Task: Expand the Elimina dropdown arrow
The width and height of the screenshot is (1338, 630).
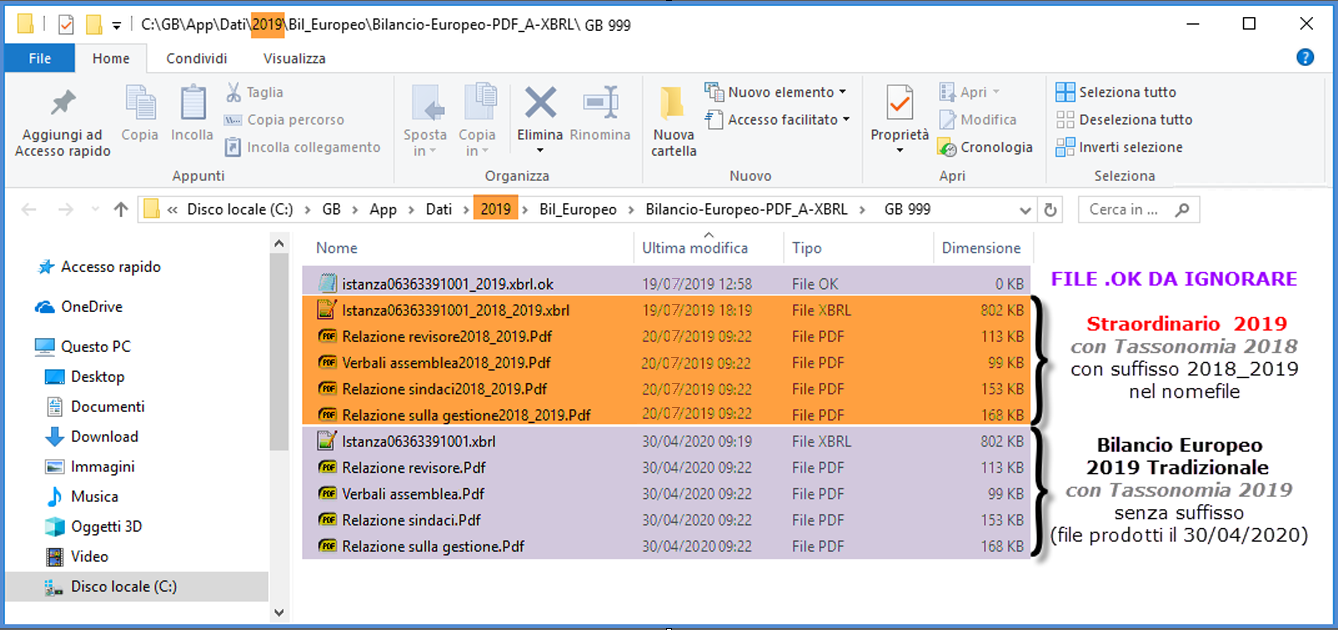Action: [540, 151]
